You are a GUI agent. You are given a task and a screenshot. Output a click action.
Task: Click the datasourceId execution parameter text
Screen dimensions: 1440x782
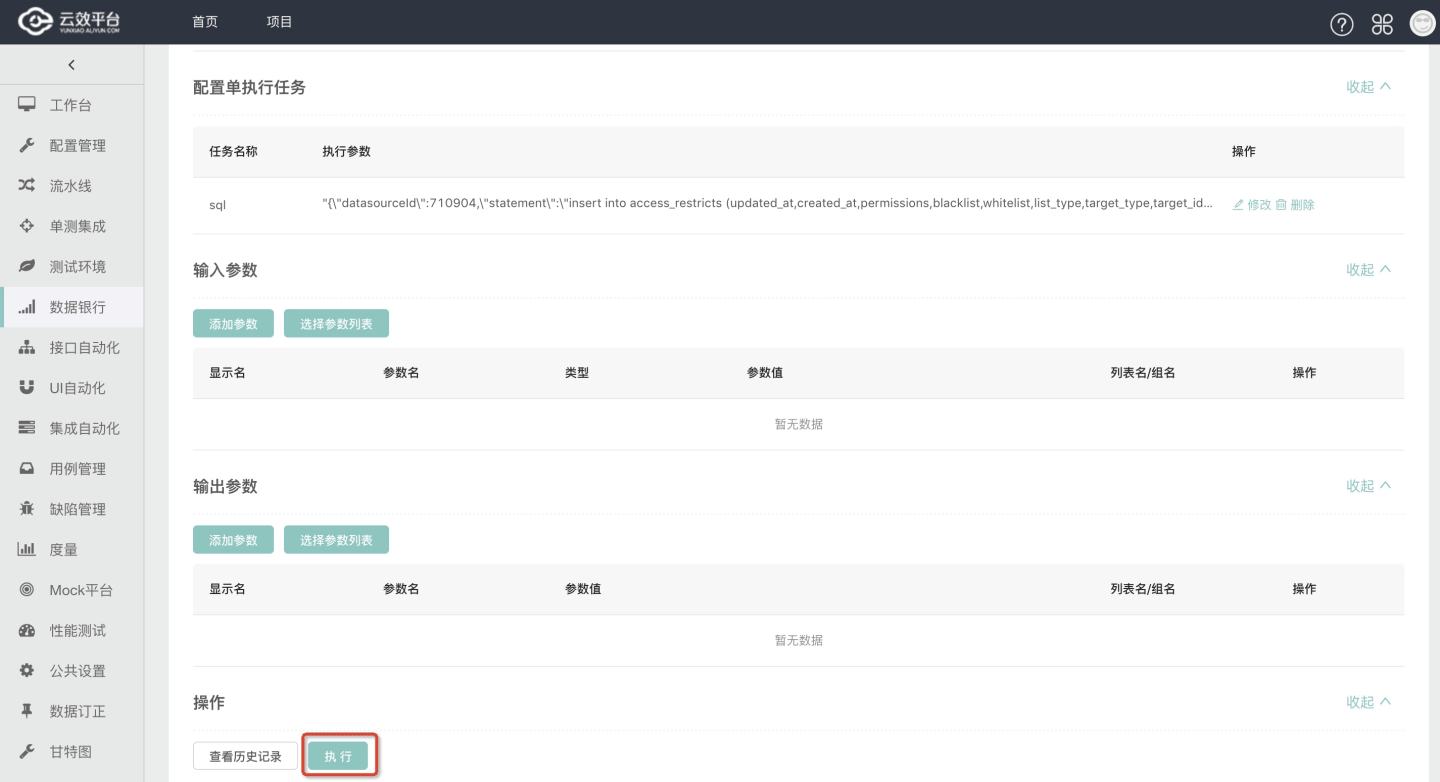pyautogui.click(x=768, y=204)
